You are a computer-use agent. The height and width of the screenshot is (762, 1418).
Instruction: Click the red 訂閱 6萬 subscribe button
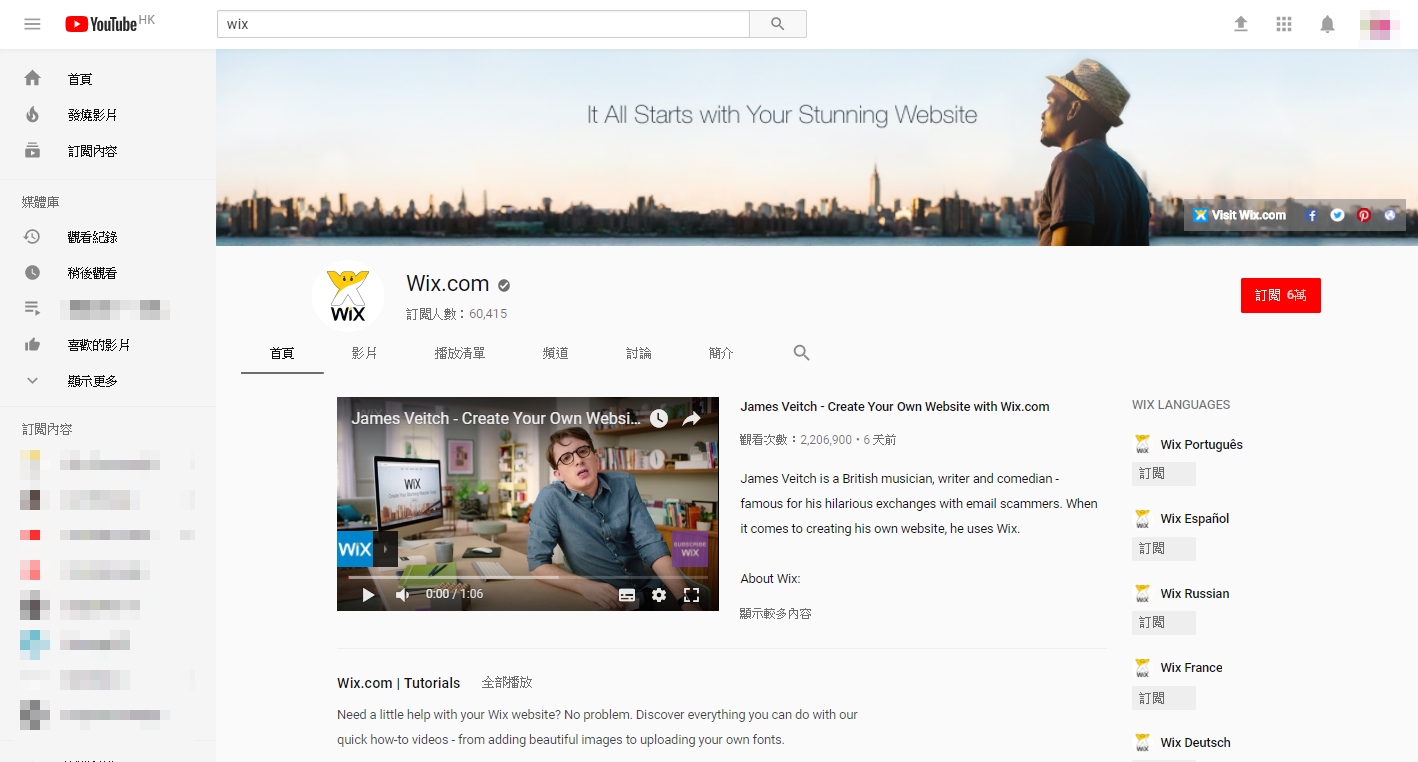(1281, 295)
